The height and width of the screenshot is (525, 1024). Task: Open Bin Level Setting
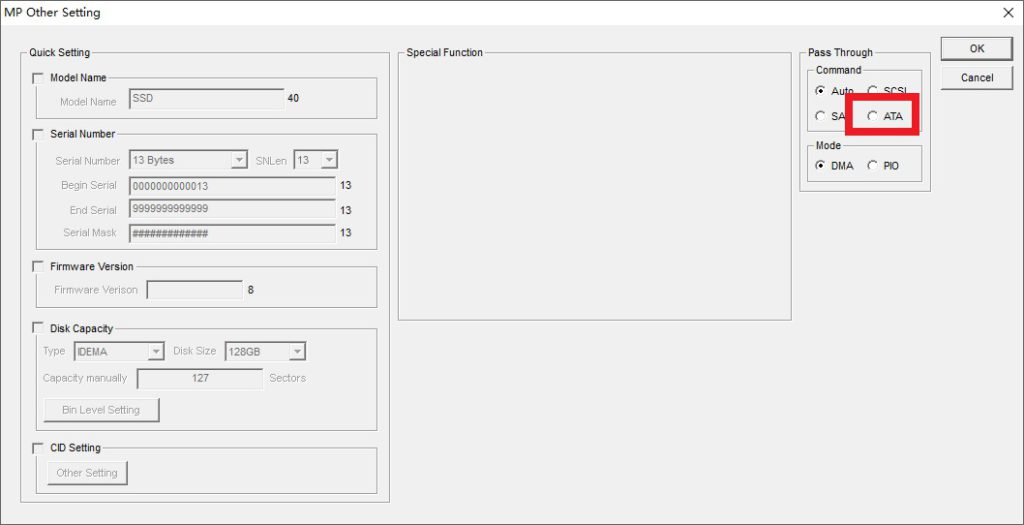101,410
